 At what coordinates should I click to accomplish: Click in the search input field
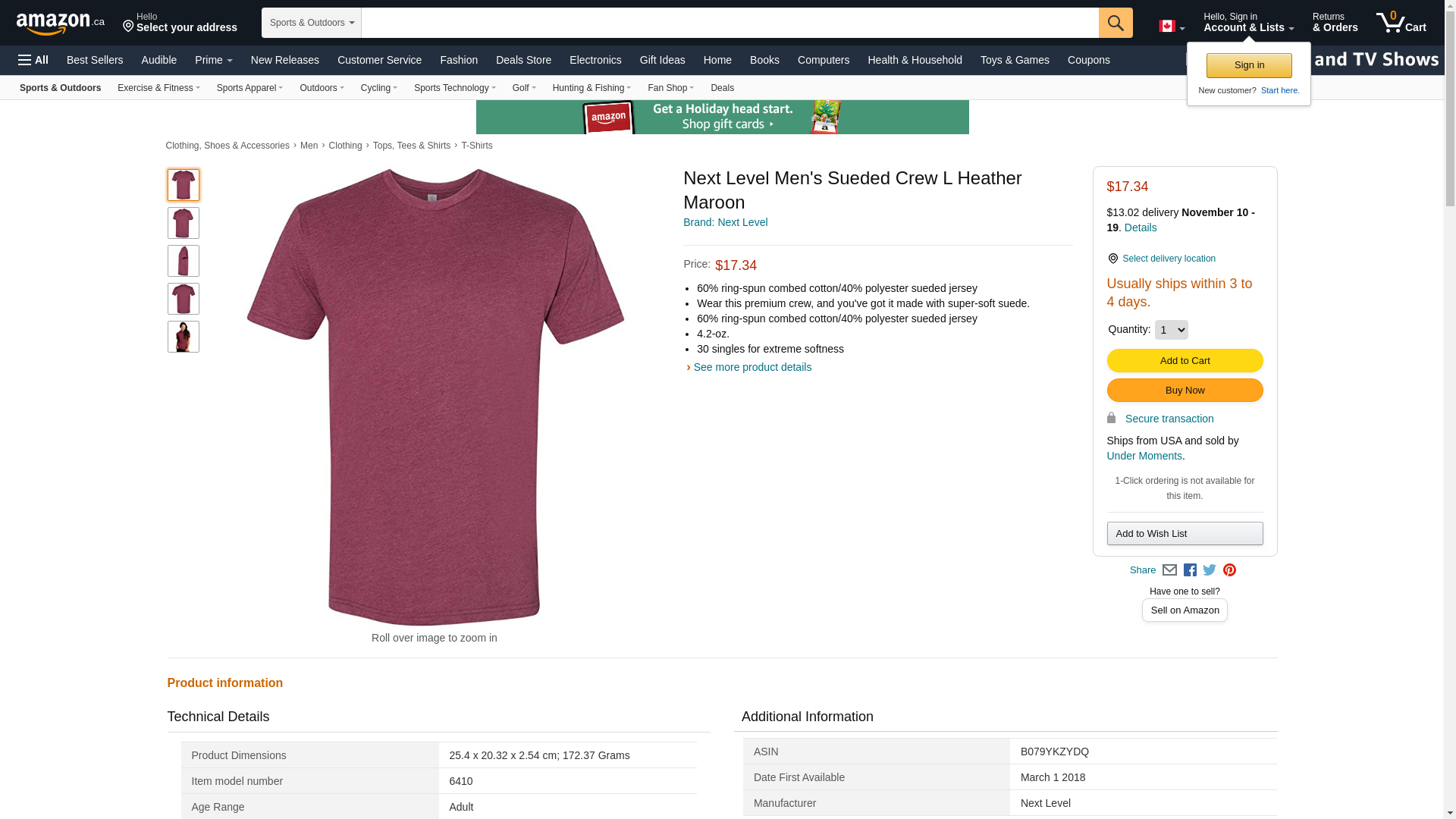click(x=730, y=23)
